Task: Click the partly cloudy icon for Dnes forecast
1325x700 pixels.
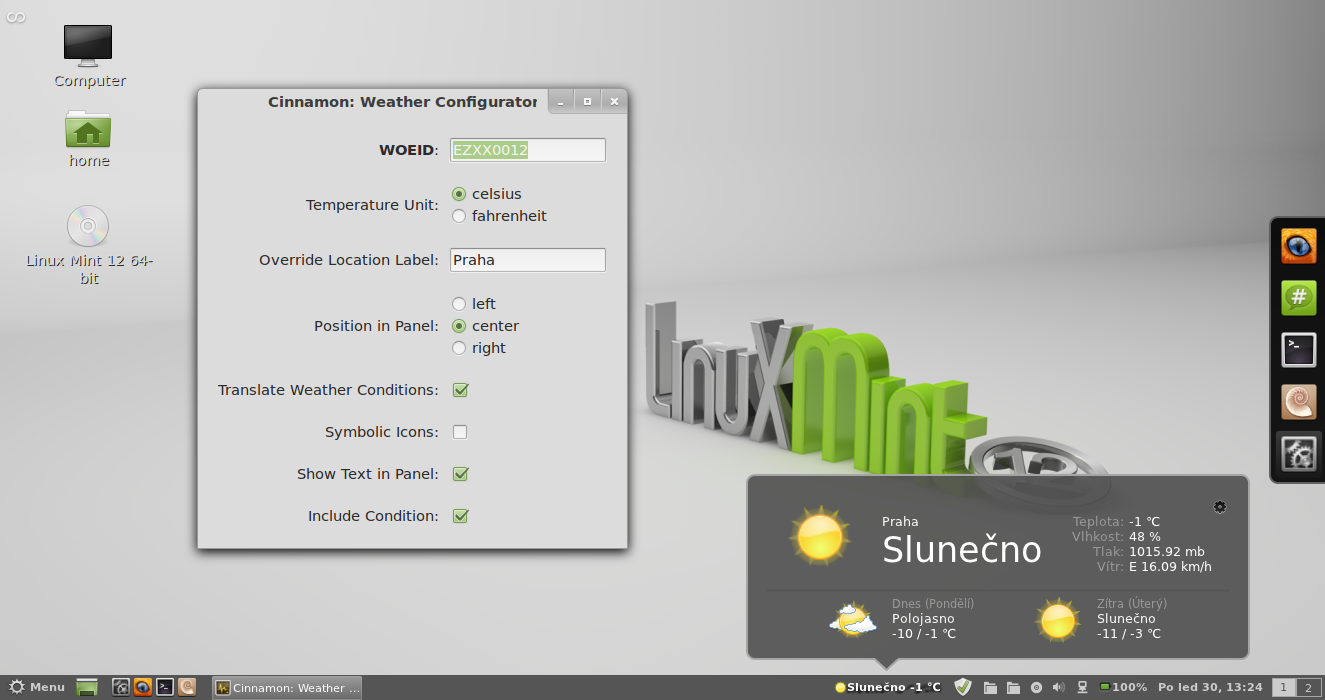Action: 853,620
